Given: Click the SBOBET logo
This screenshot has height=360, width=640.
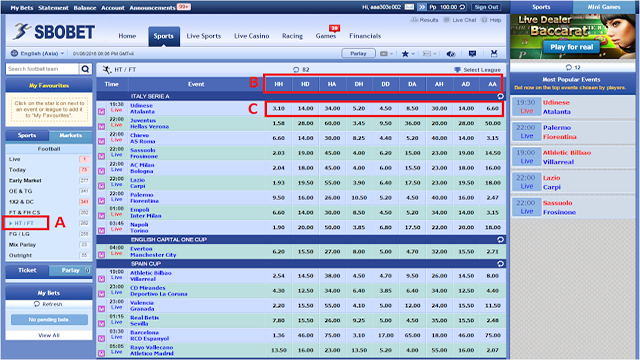Looking at the screenshot, I should (53, 32).
